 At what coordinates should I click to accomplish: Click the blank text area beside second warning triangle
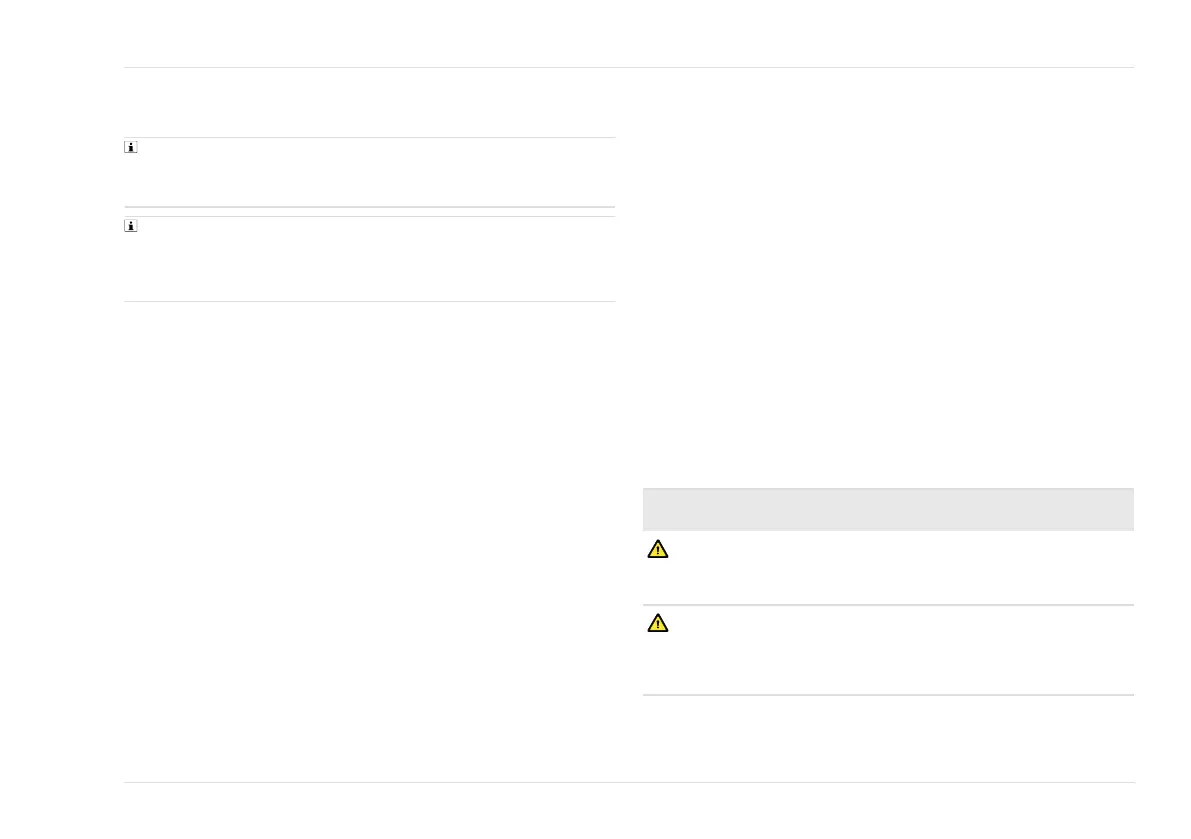point(900,650)
